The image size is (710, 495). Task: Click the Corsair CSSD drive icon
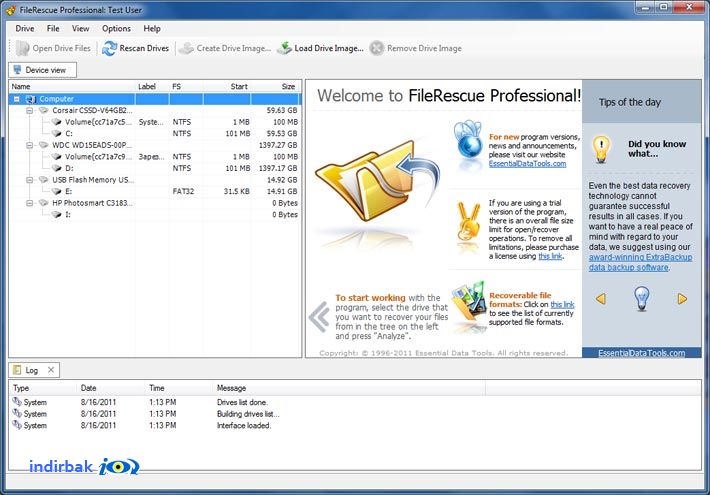44,110
